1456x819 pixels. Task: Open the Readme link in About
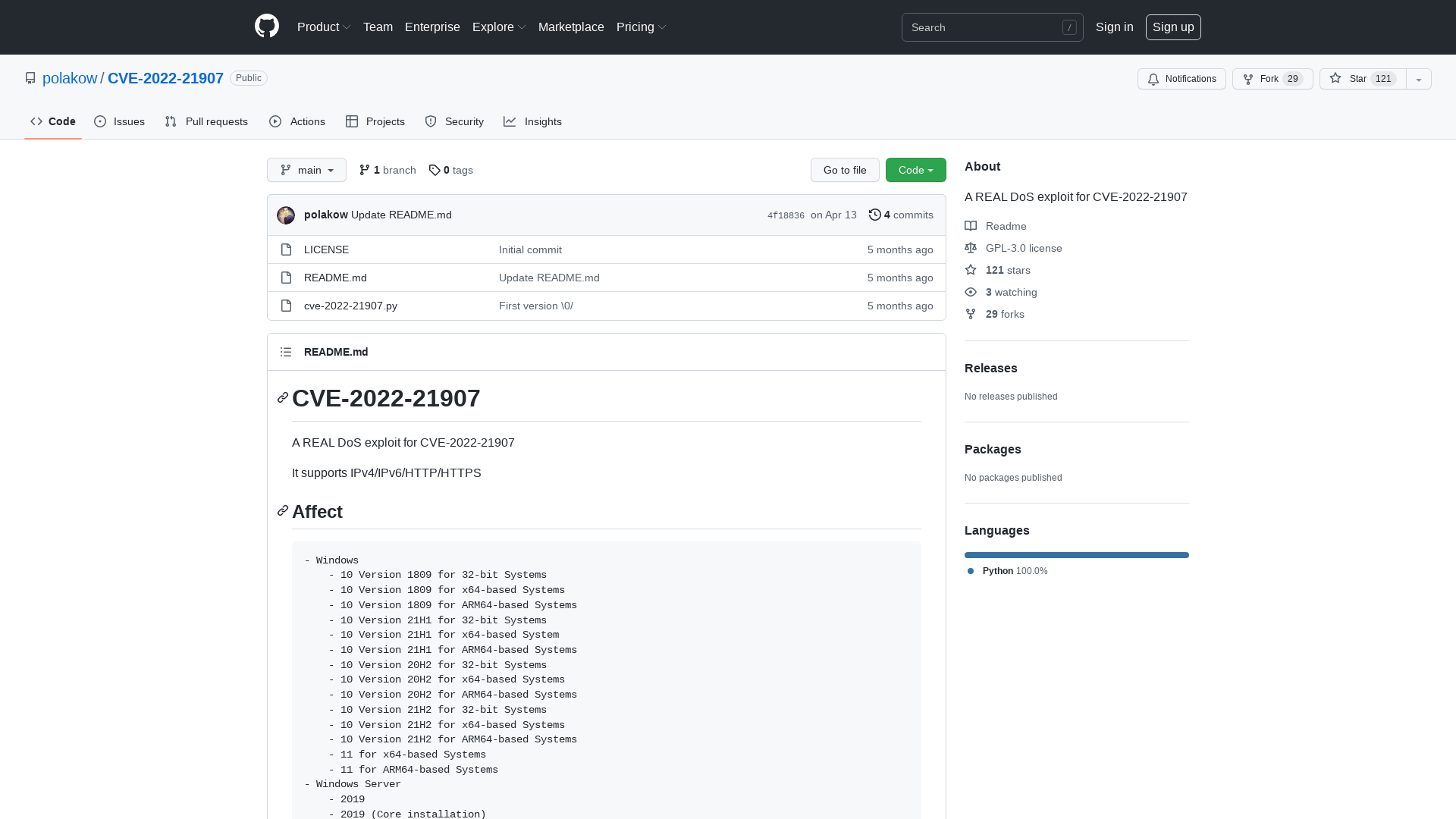click(1006, 226)
